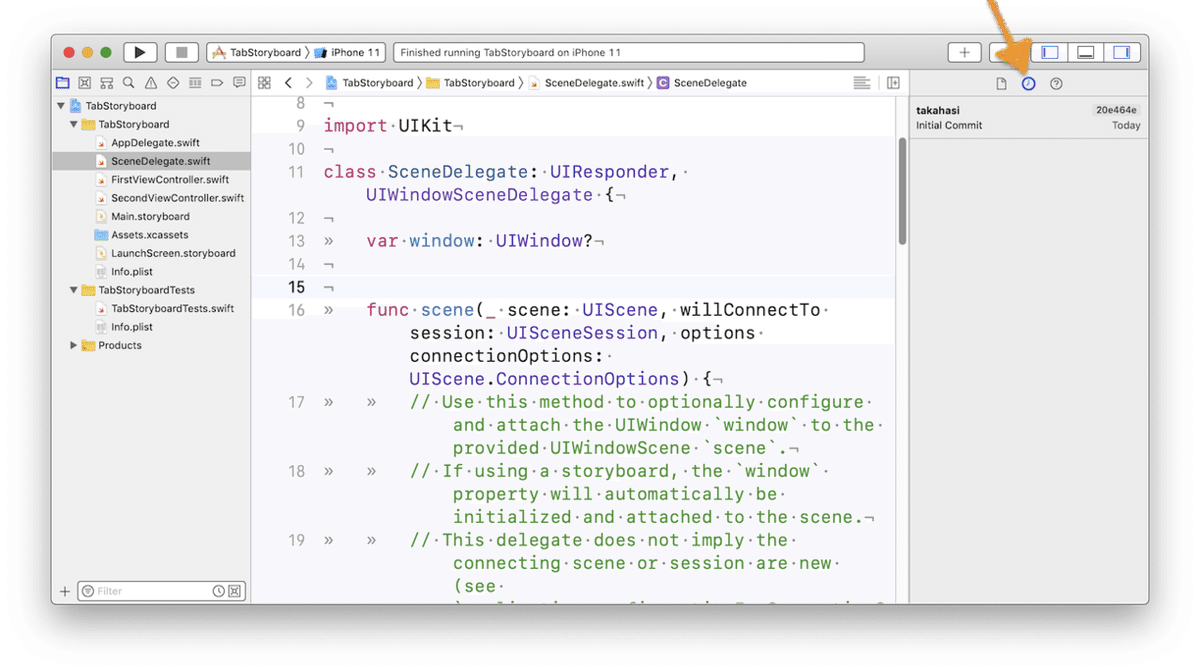This screenshot has height=672, width=1200.
Task: Open the Symbol navigator
Action: pos(107,83)
